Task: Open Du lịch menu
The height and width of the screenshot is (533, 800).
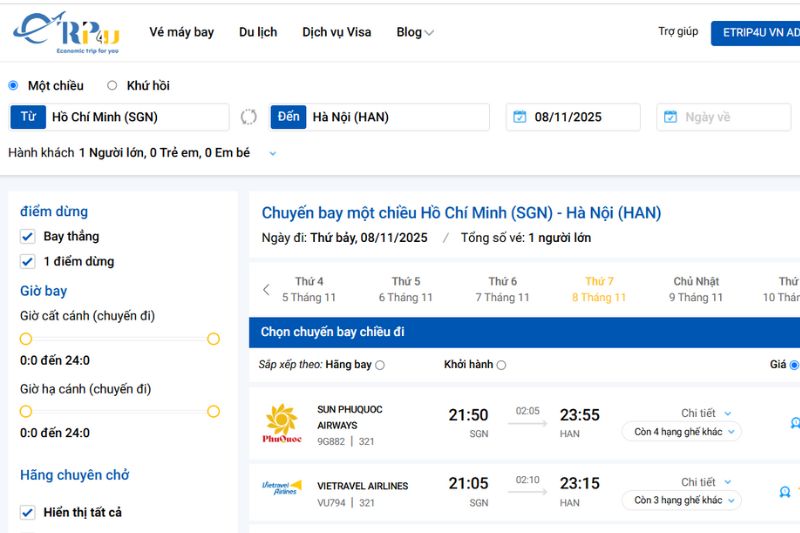Action: pyautogui.click(x=258, y=32)
